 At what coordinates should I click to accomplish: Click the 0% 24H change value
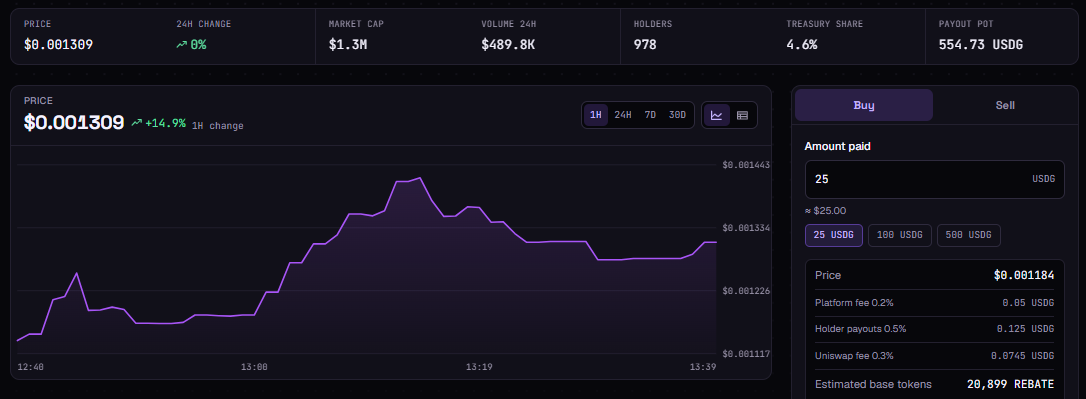[198, 45]
